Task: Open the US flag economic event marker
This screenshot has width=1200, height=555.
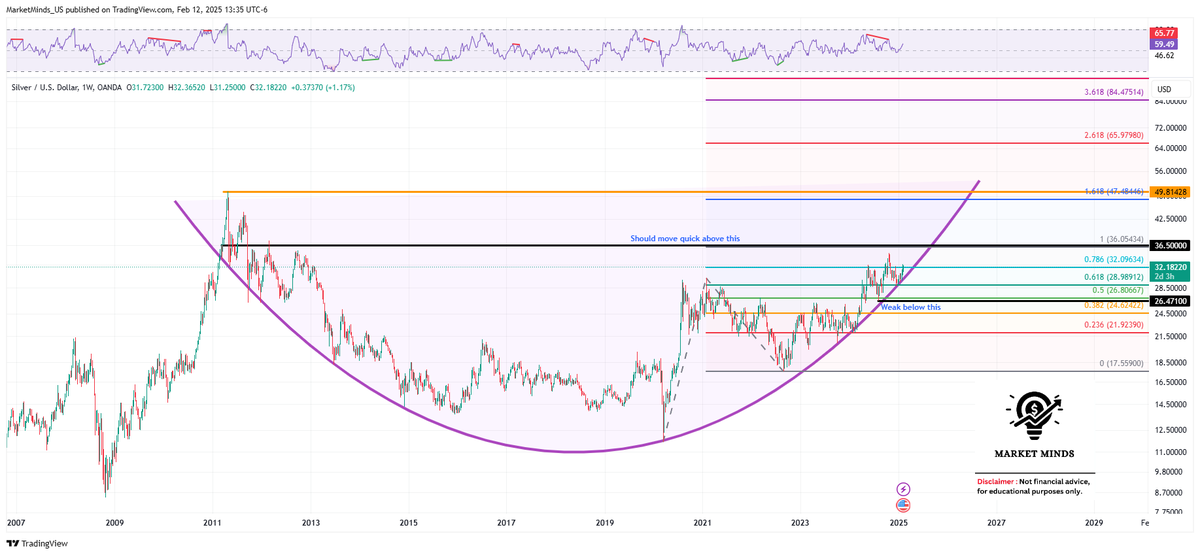Action: pos(904,504)
